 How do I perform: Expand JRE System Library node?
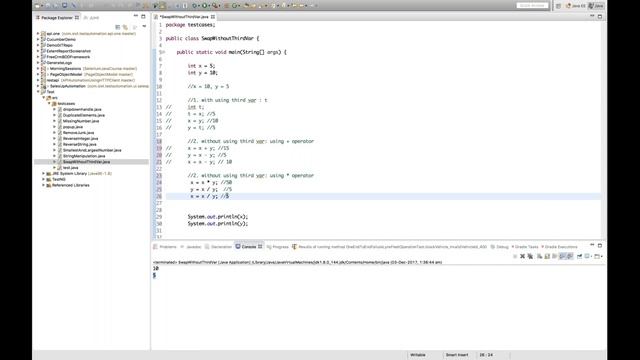(44, 173)
